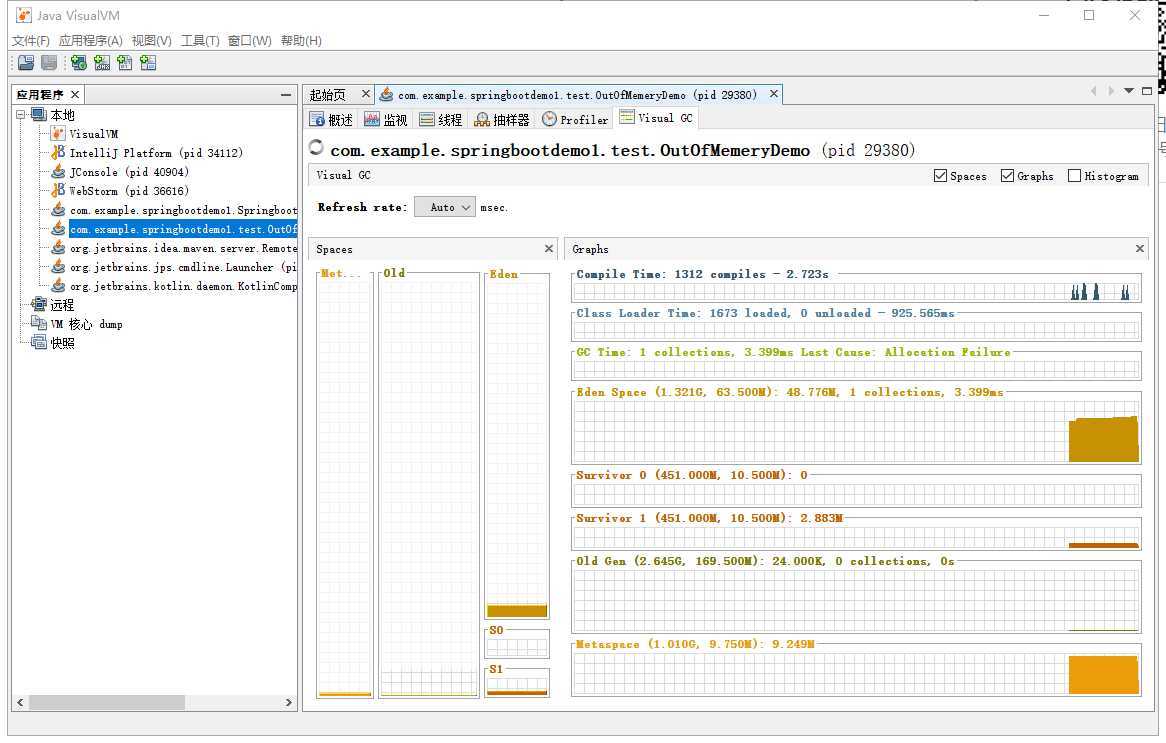Maximize the editor window area

1147,91
